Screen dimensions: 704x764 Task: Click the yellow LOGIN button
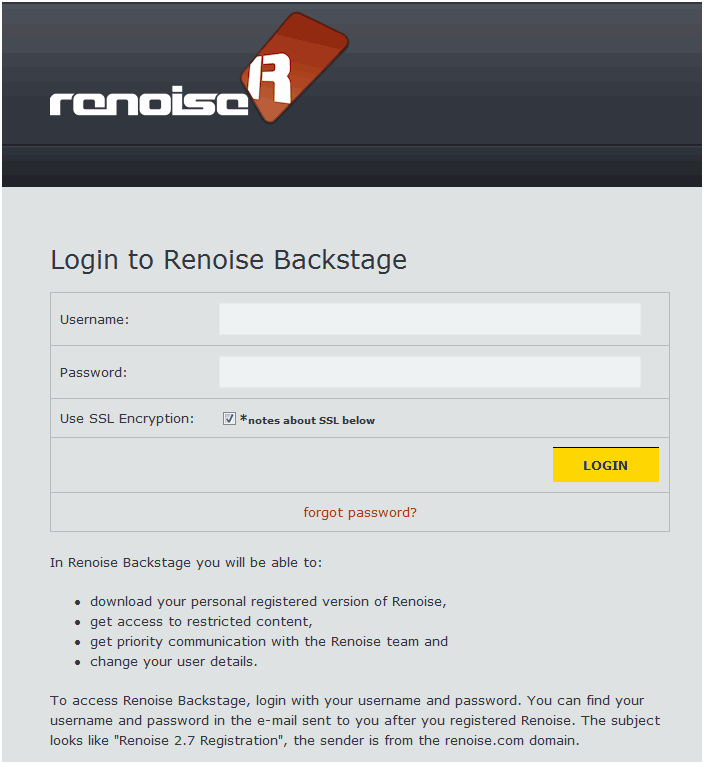[606, 465]
